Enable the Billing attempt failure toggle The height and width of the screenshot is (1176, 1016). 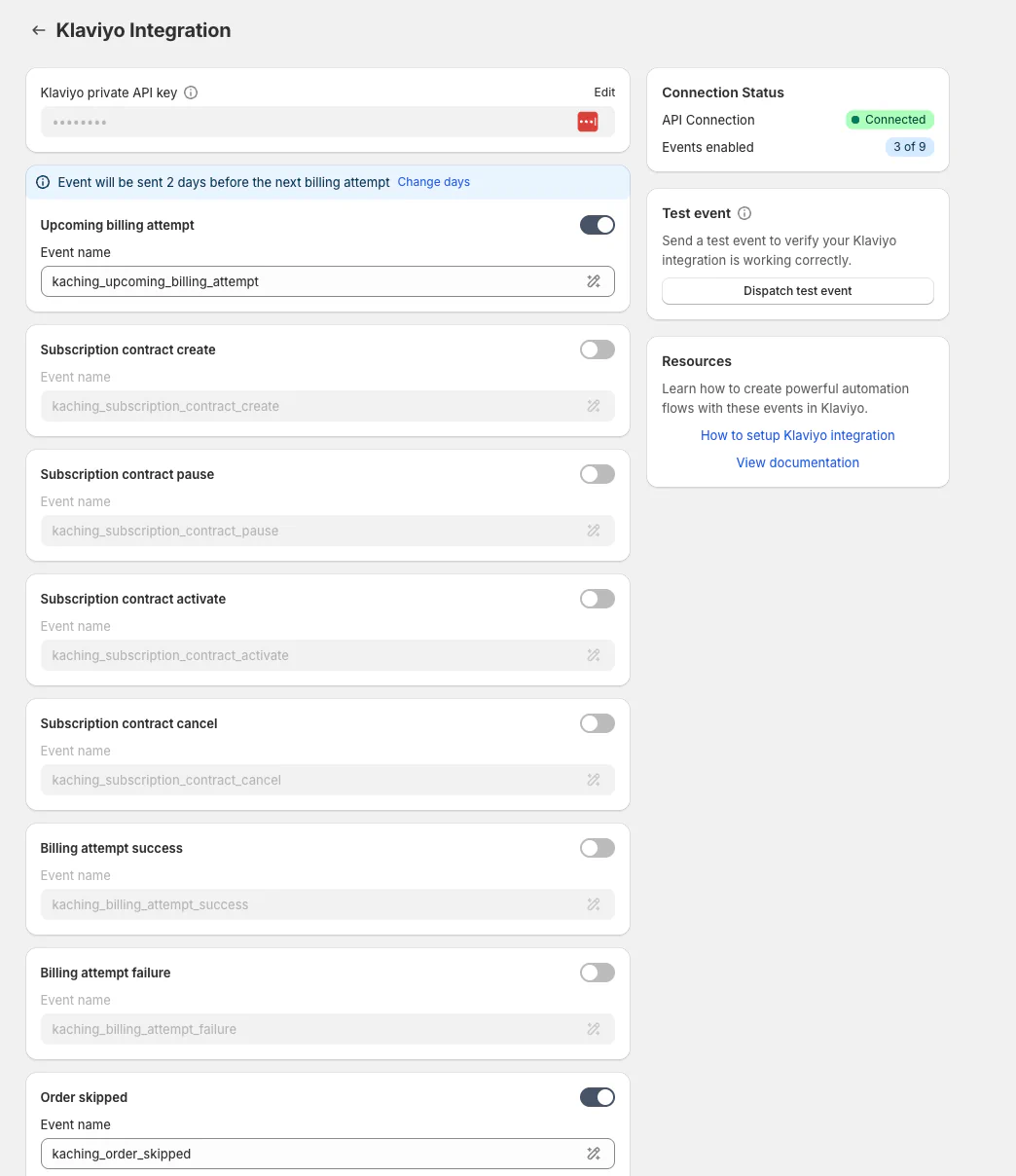pyautogui.click(x=598, y=973)
